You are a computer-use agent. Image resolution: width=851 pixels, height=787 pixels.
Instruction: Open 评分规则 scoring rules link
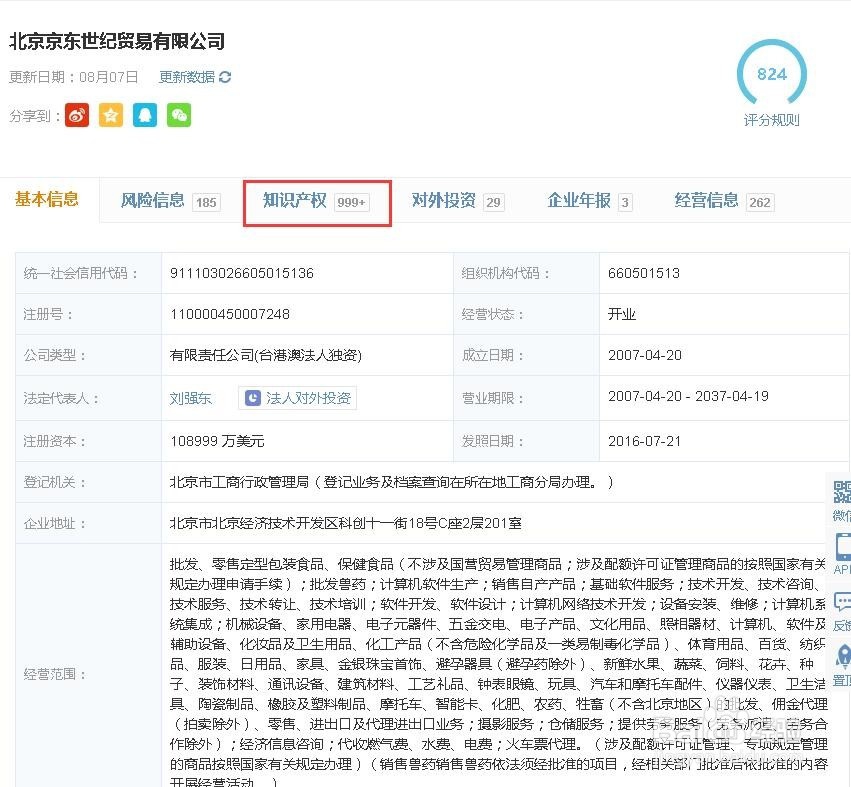click(771, 120)
